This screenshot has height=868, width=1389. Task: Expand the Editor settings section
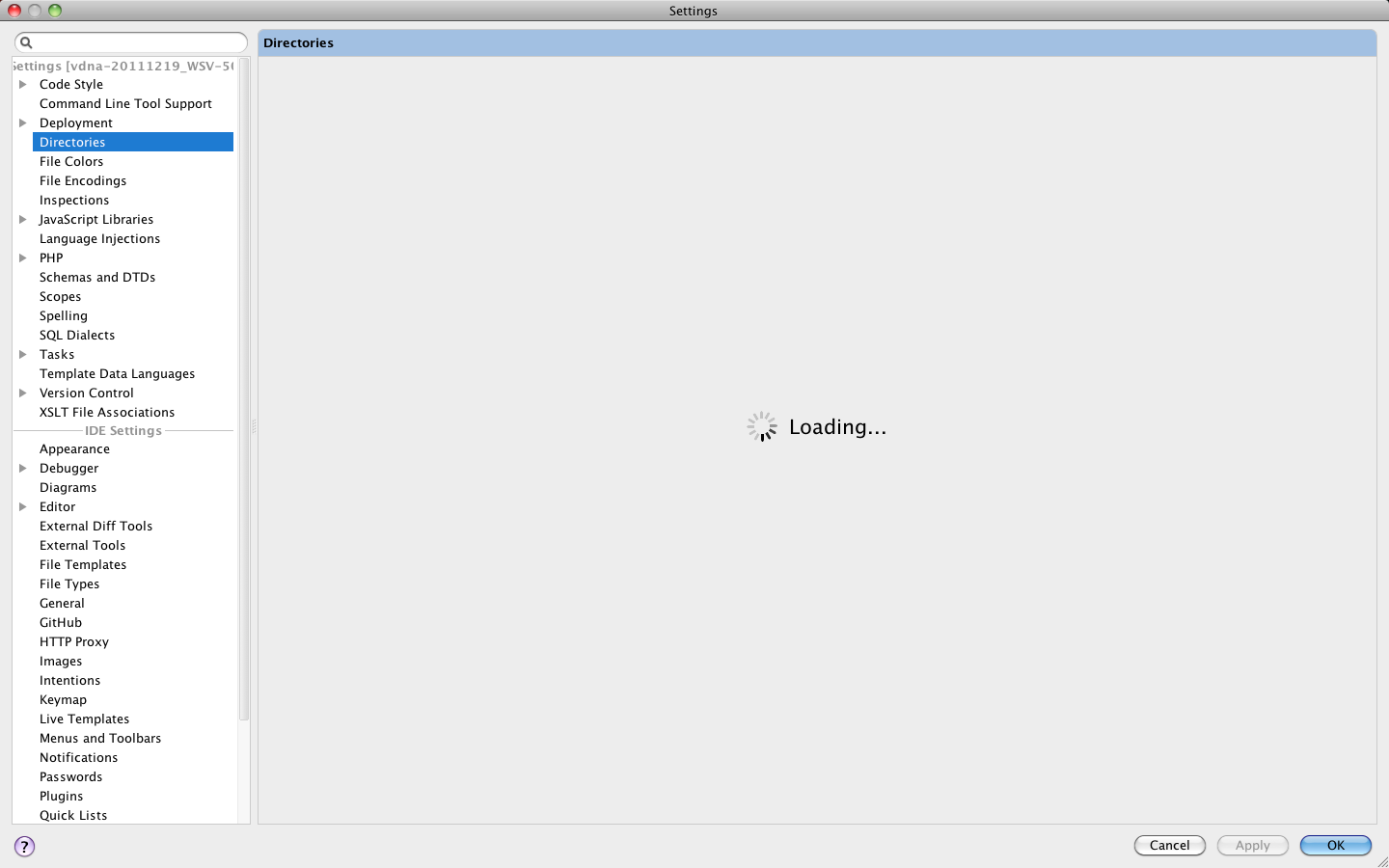point(23,506)
